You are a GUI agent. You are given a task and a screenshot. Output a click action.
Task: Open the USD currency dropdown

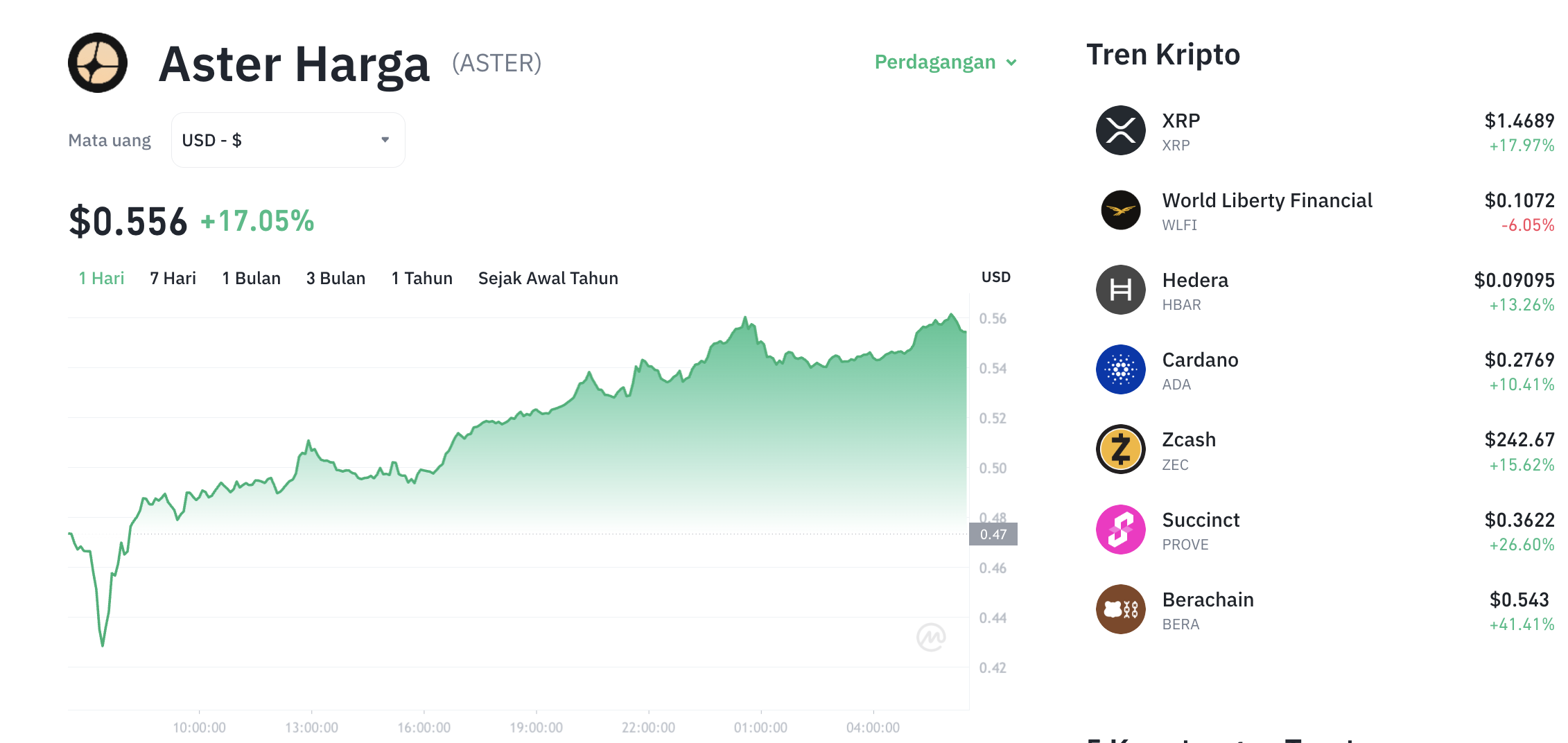coord(287,139)
